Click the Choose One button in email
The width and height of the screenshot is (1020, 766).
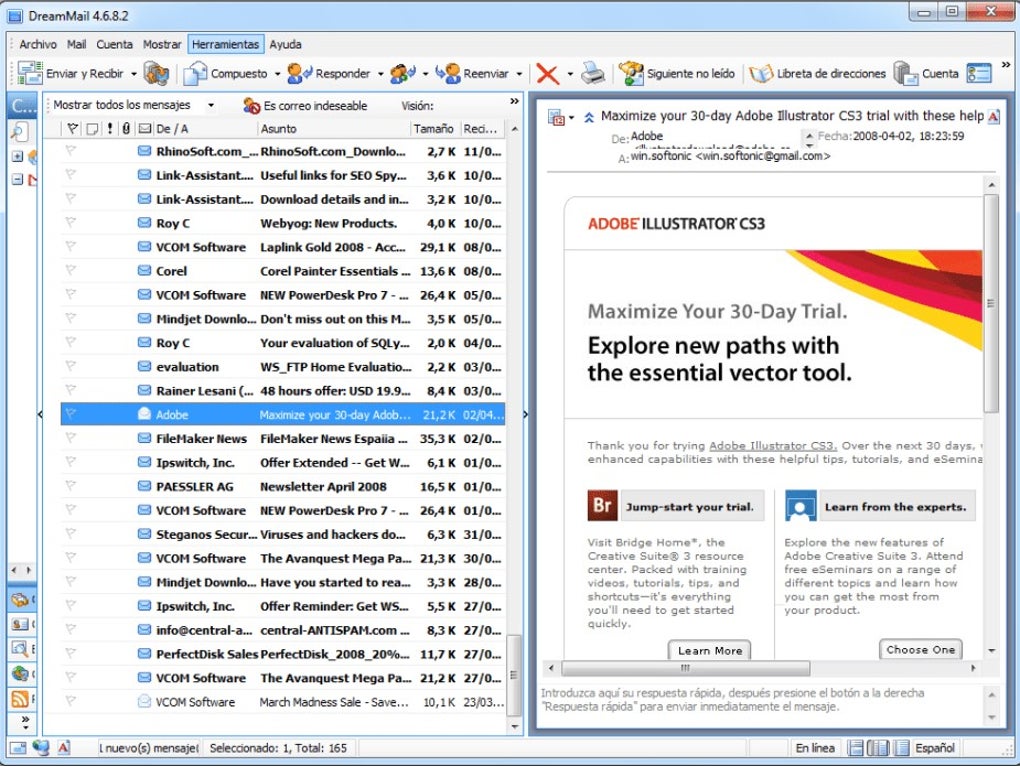[920, 650]
